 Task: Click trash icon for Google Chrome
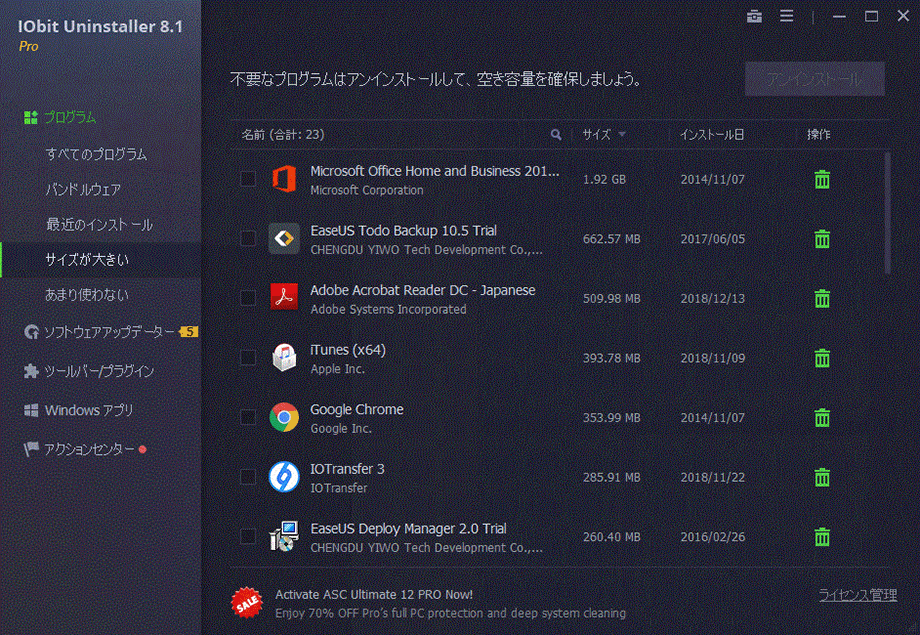(x=822, y=417)
